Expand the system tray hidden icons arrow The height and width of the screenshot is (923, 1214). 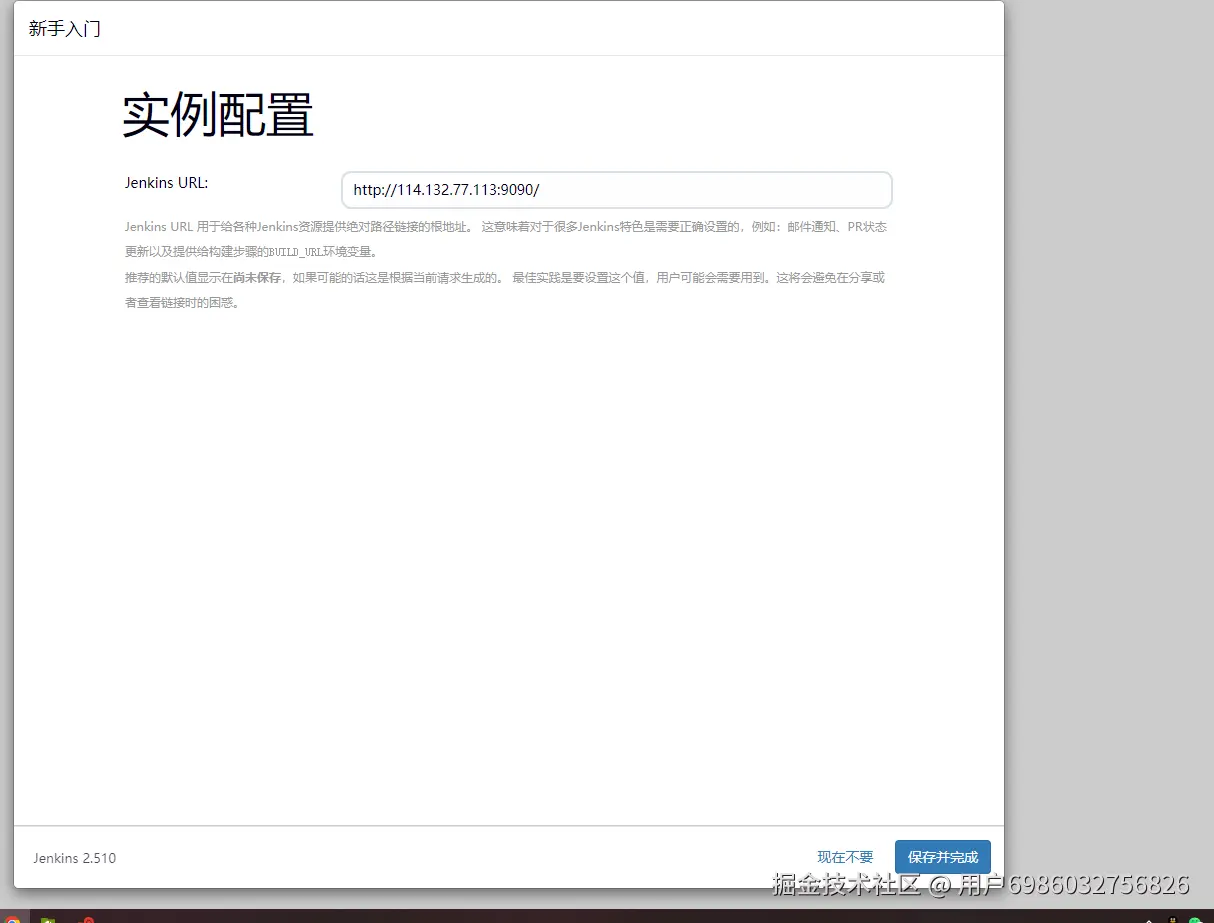1148,918
